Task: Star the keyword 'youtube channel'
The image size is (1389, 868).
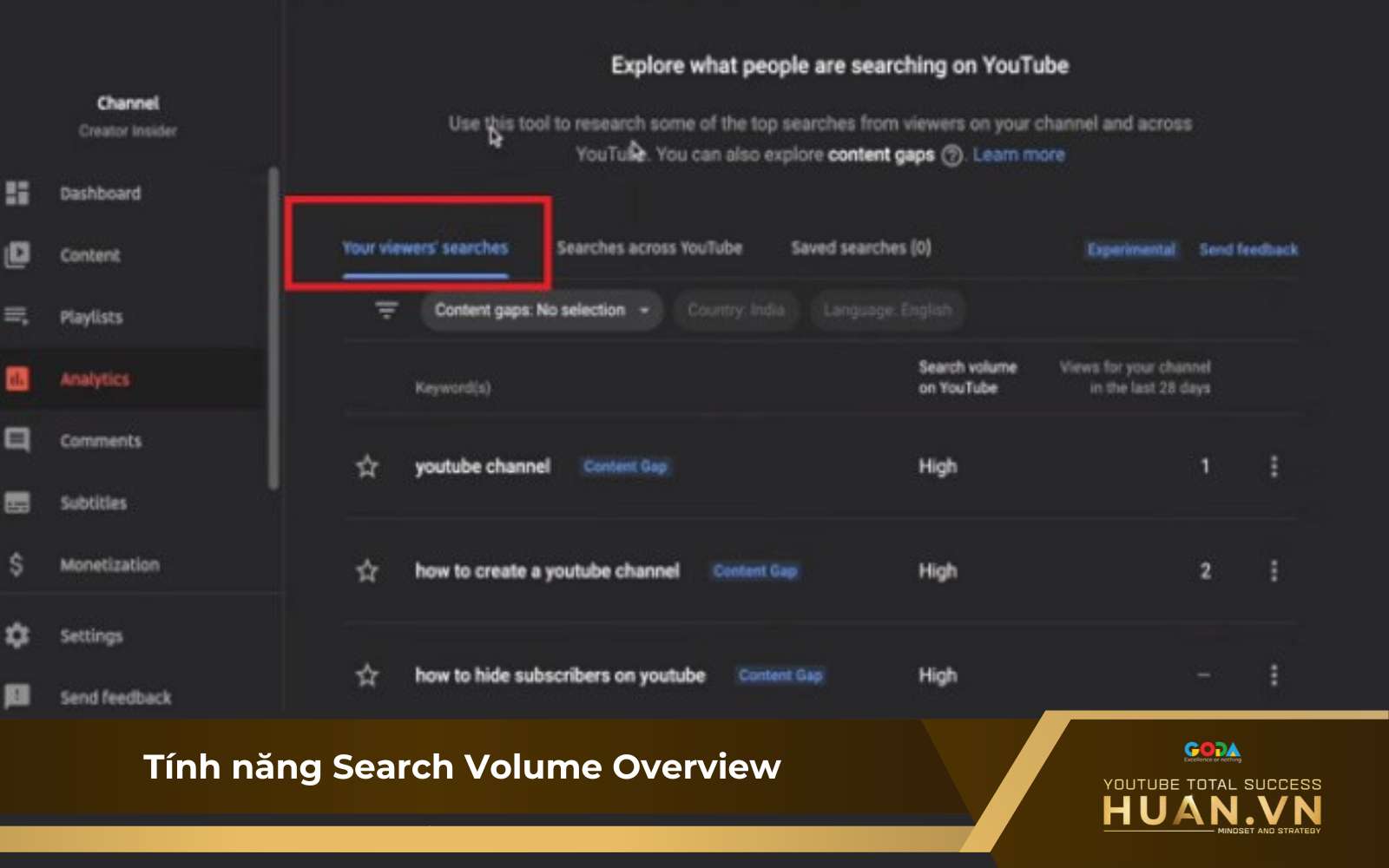Action: [x=367, y=466]
